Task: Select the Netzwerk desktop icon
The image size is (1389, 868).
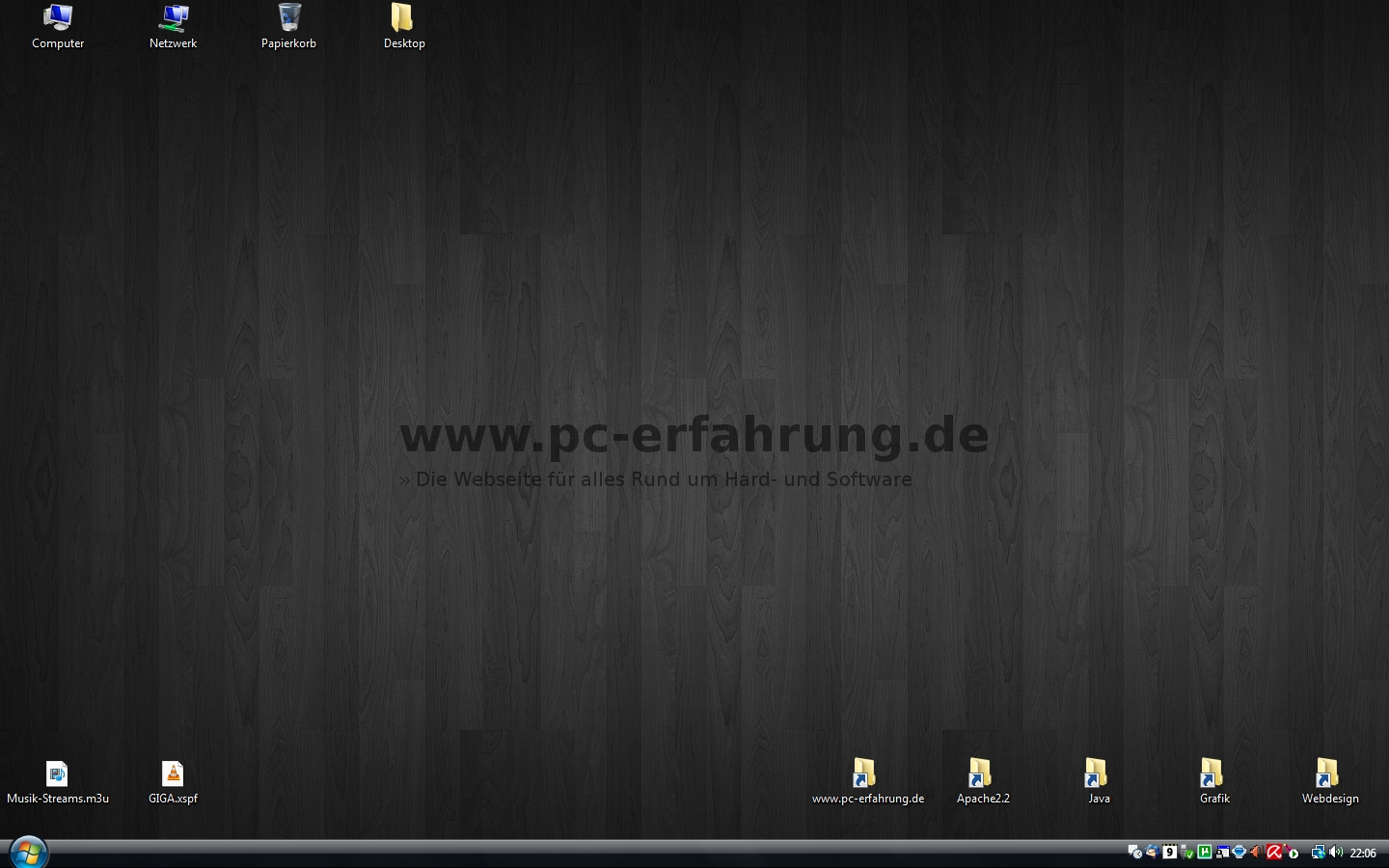Action: point(174,17)
